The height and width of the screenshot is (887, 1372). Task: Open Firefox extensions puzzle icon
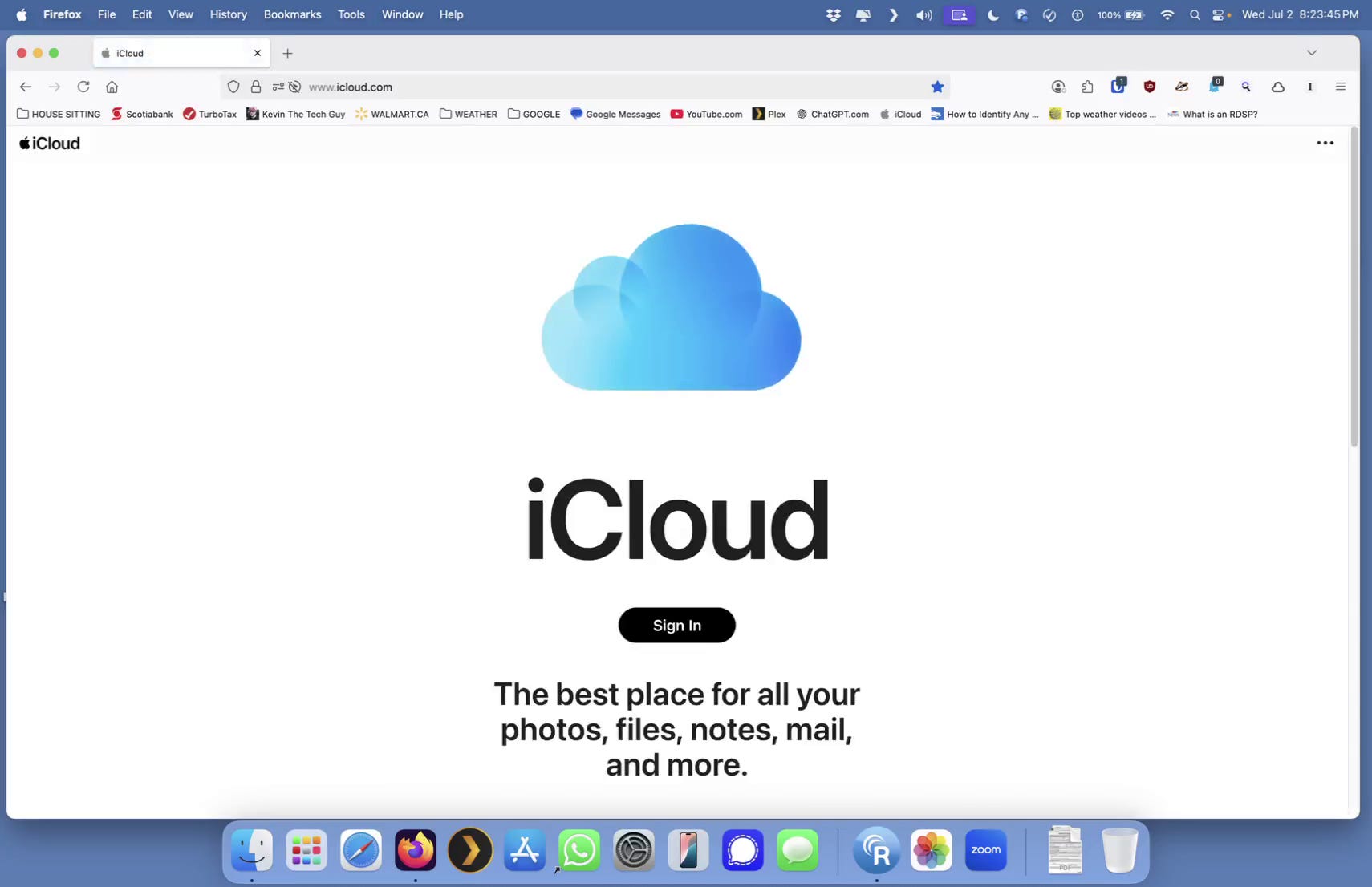(x=1088, y=87)
